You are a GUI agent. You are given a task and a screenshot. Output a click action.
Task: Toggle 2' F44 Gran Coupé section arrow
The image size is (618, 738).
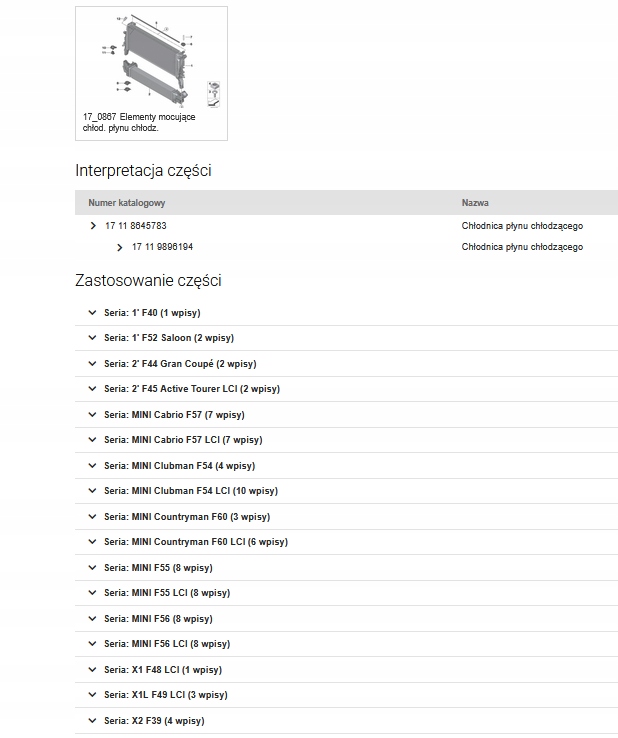coord(93,364)
